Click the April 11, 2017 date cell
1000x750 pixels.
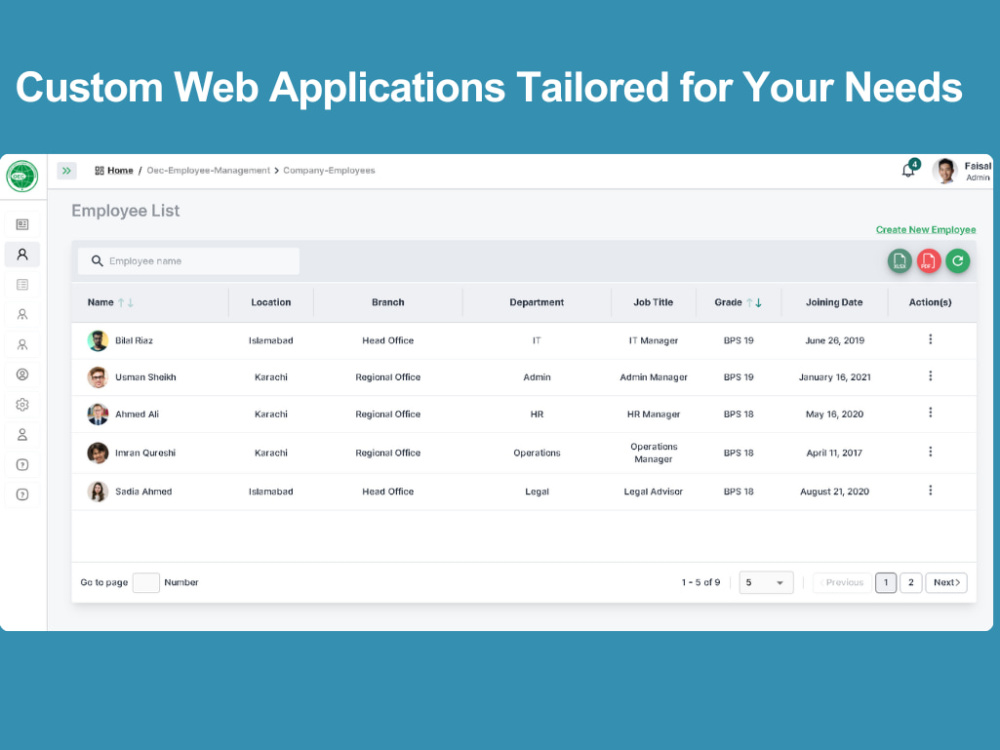tap(834, 453)
